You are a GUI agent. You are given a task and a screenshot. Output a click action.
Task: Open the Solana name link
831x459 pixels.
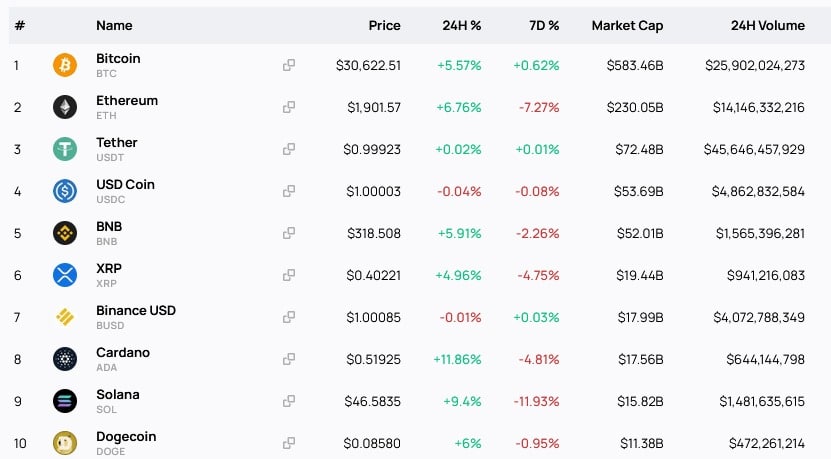pyautogui.click(x=118, y=394)
